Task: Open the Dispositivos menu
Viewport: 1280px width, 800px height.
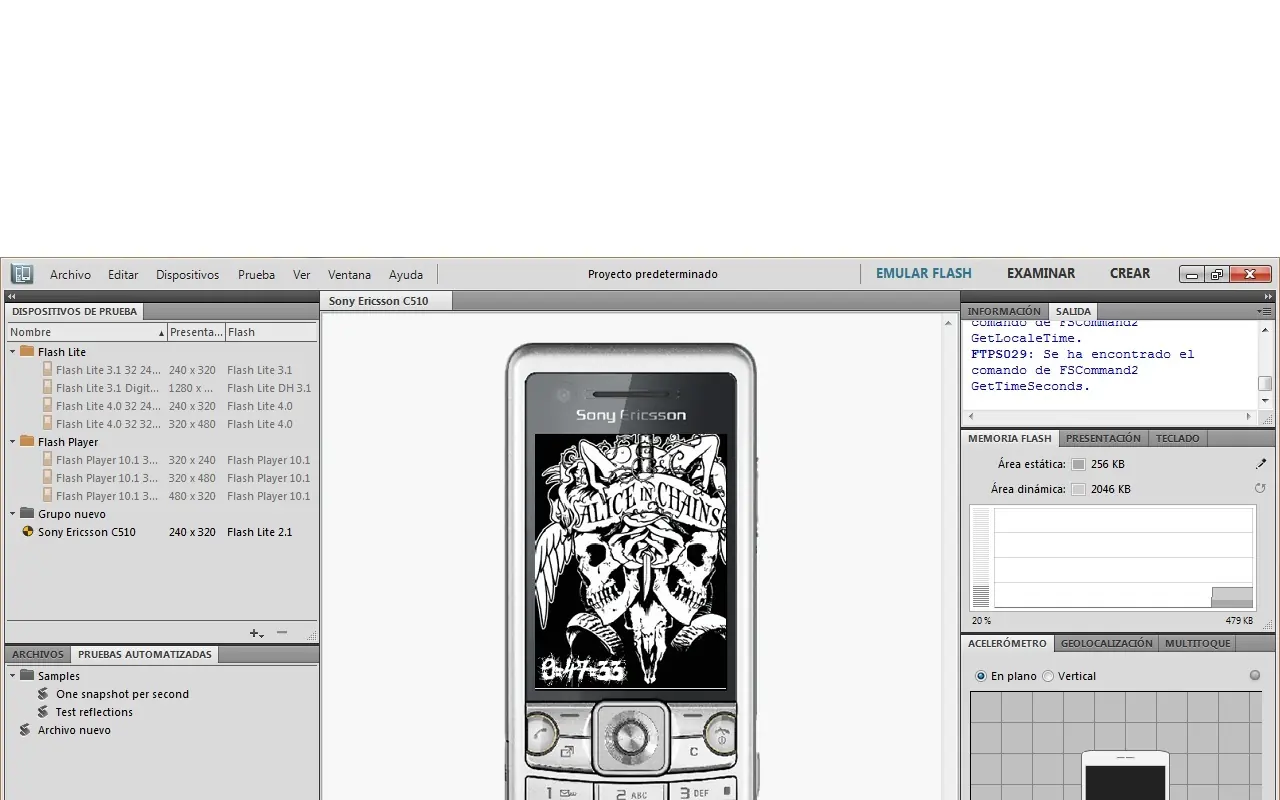Action: (187, 274)
